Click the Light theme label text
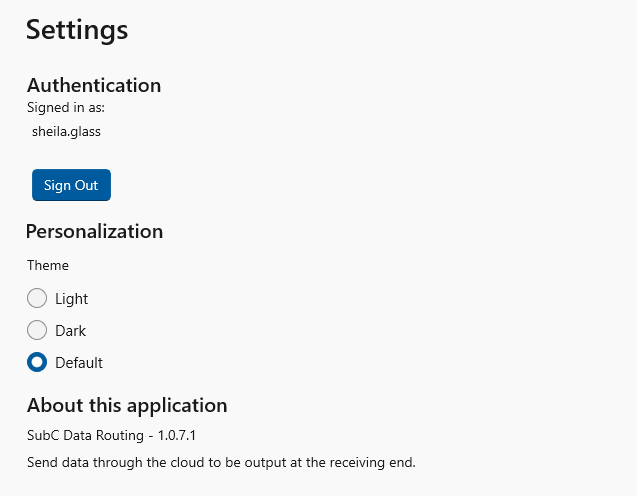Image resolution: width=637 pixels, height=496 pixels. pos(72,298)
